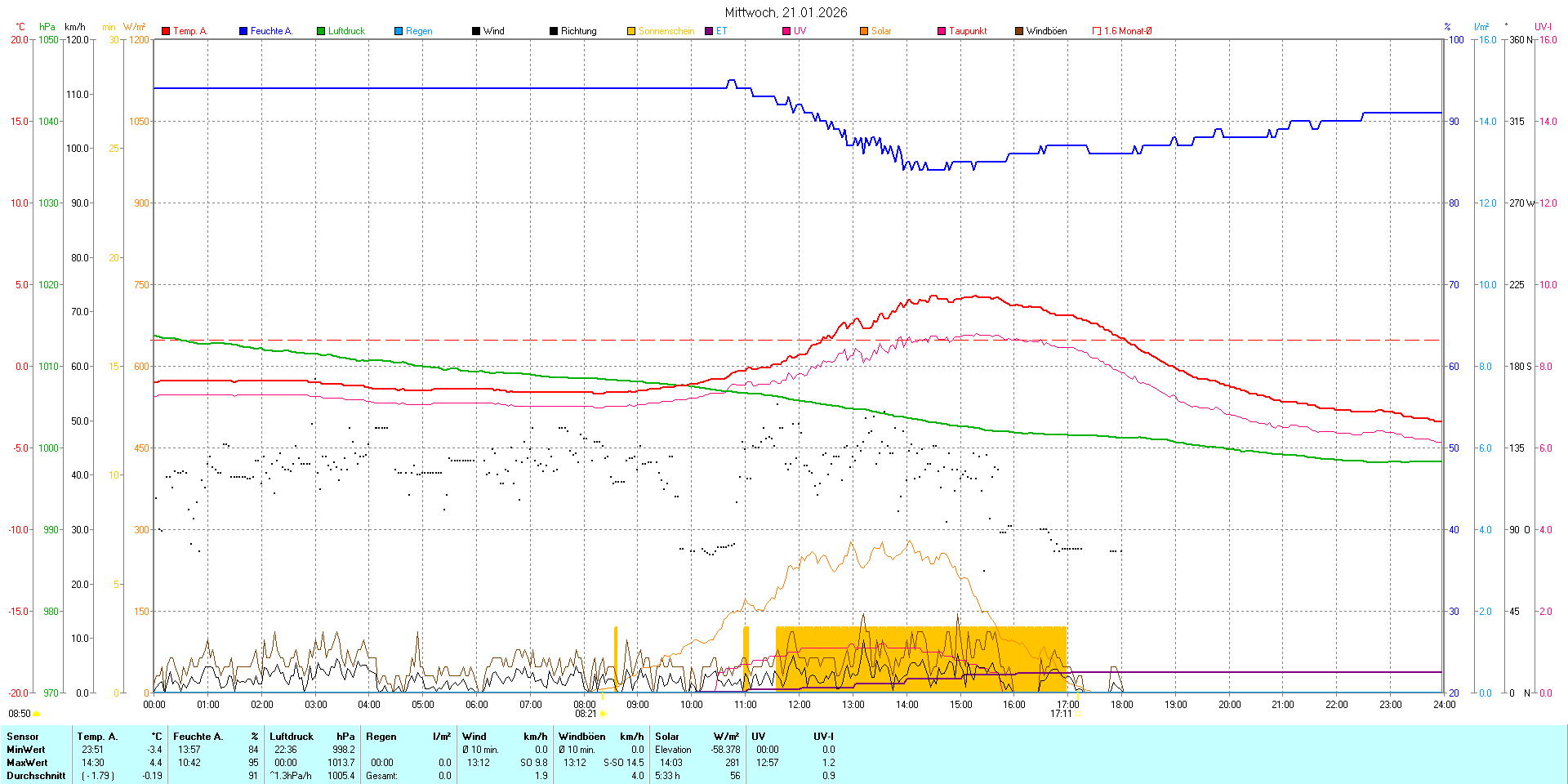
Task: Click the blue Feuchte A. legend square
Action: (x=243, y=31)
